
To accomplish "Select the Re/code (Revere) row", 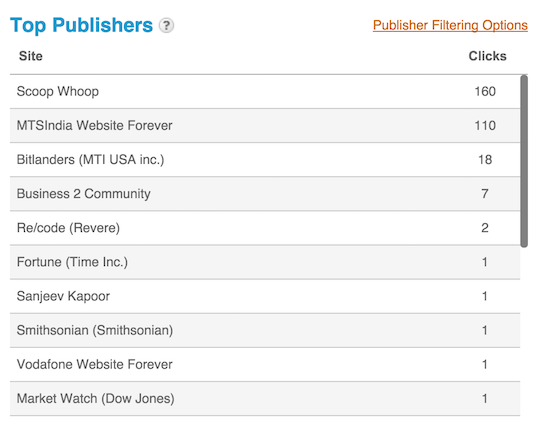I will 265,228.
